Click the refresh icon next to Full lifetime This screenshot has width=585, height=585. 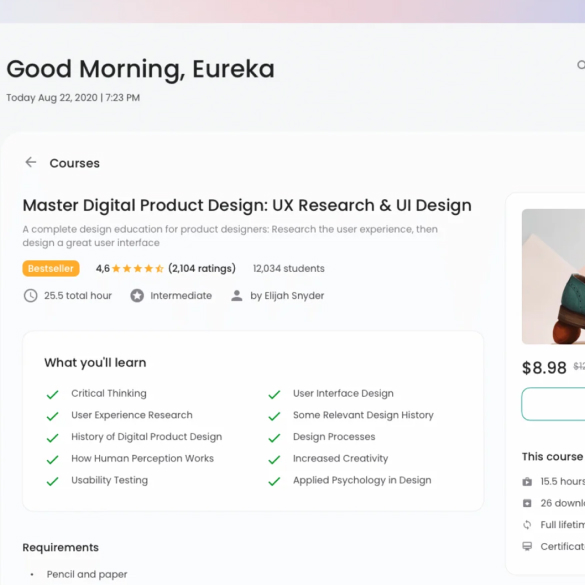click(x=527, y=525)
